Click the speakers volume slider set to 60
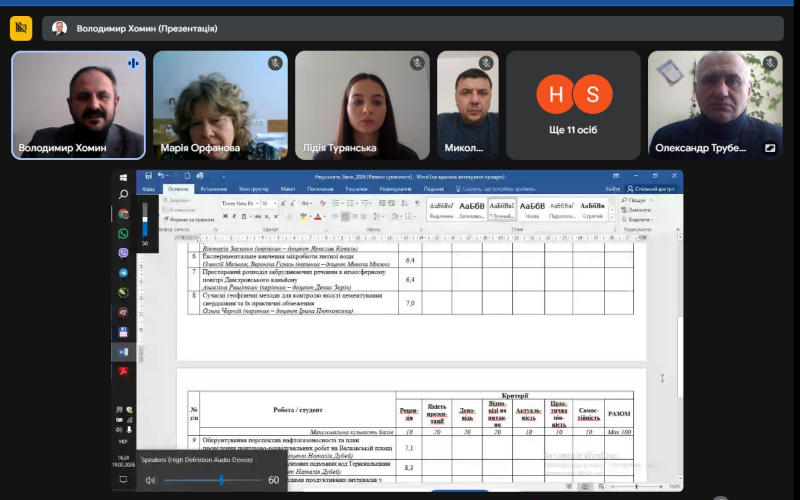The width and height of the screenshot is (800, 500). coord(221,480)
